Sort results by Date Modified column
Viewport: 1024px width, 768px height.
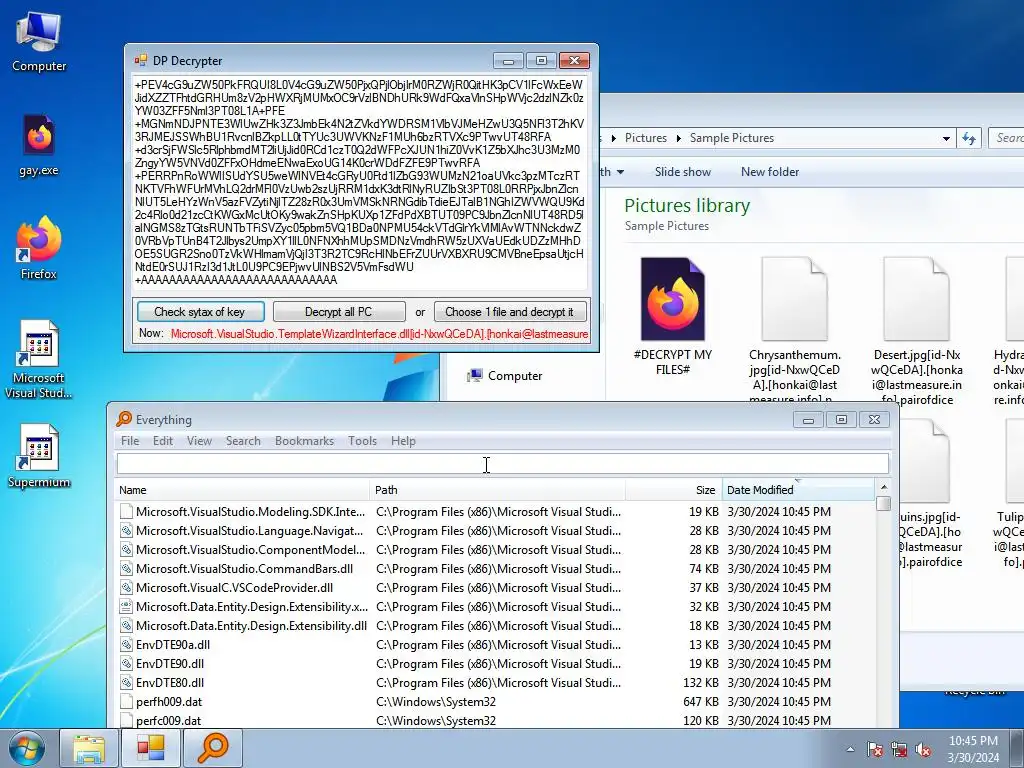tap(797, 490)
